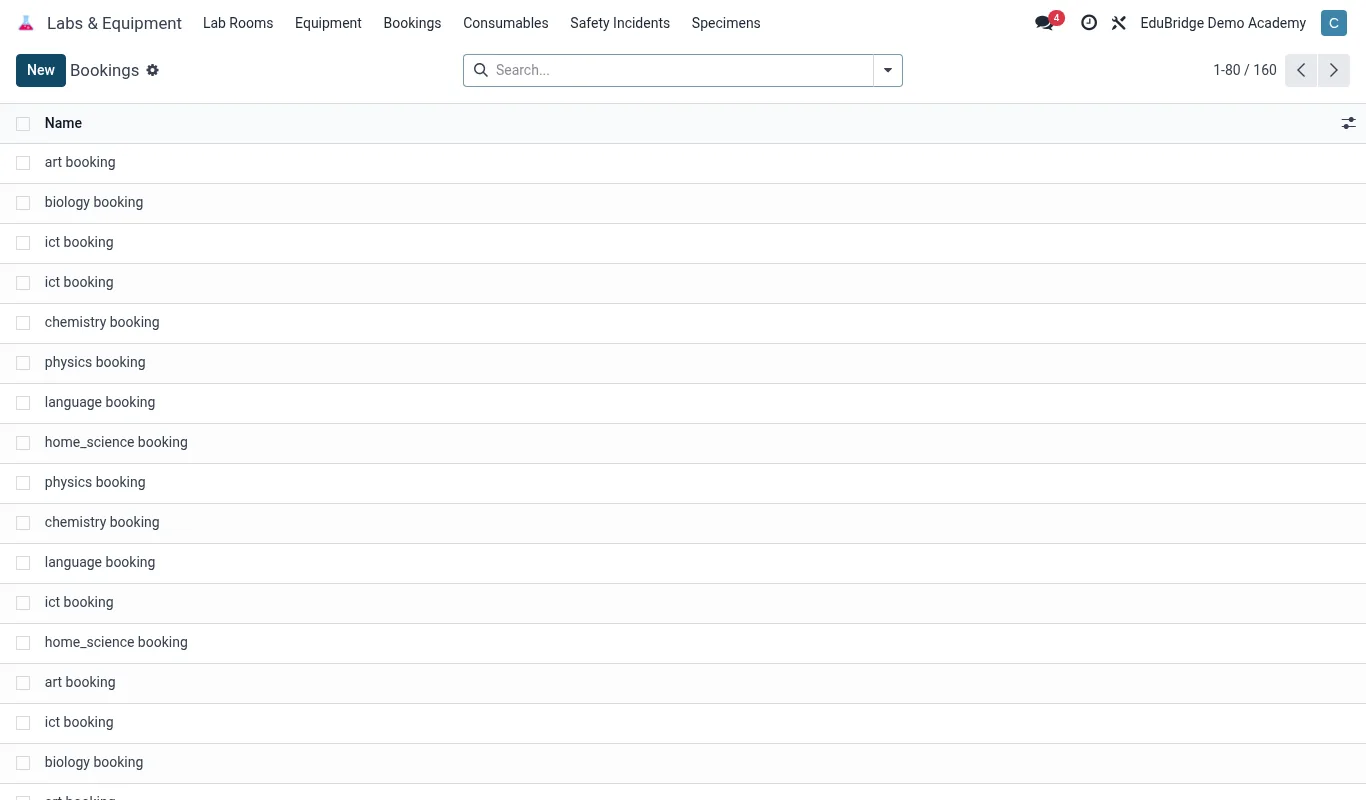Open the activities clock icon
Screen dimensions: 1366x800
pyautogui.click(x=1089, y=23)
